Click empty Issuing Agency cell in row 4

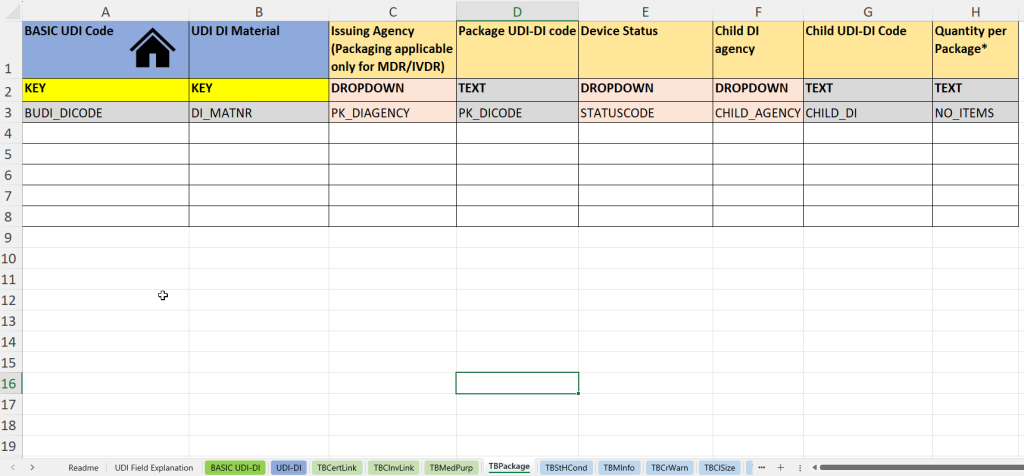tap(392, 133)
